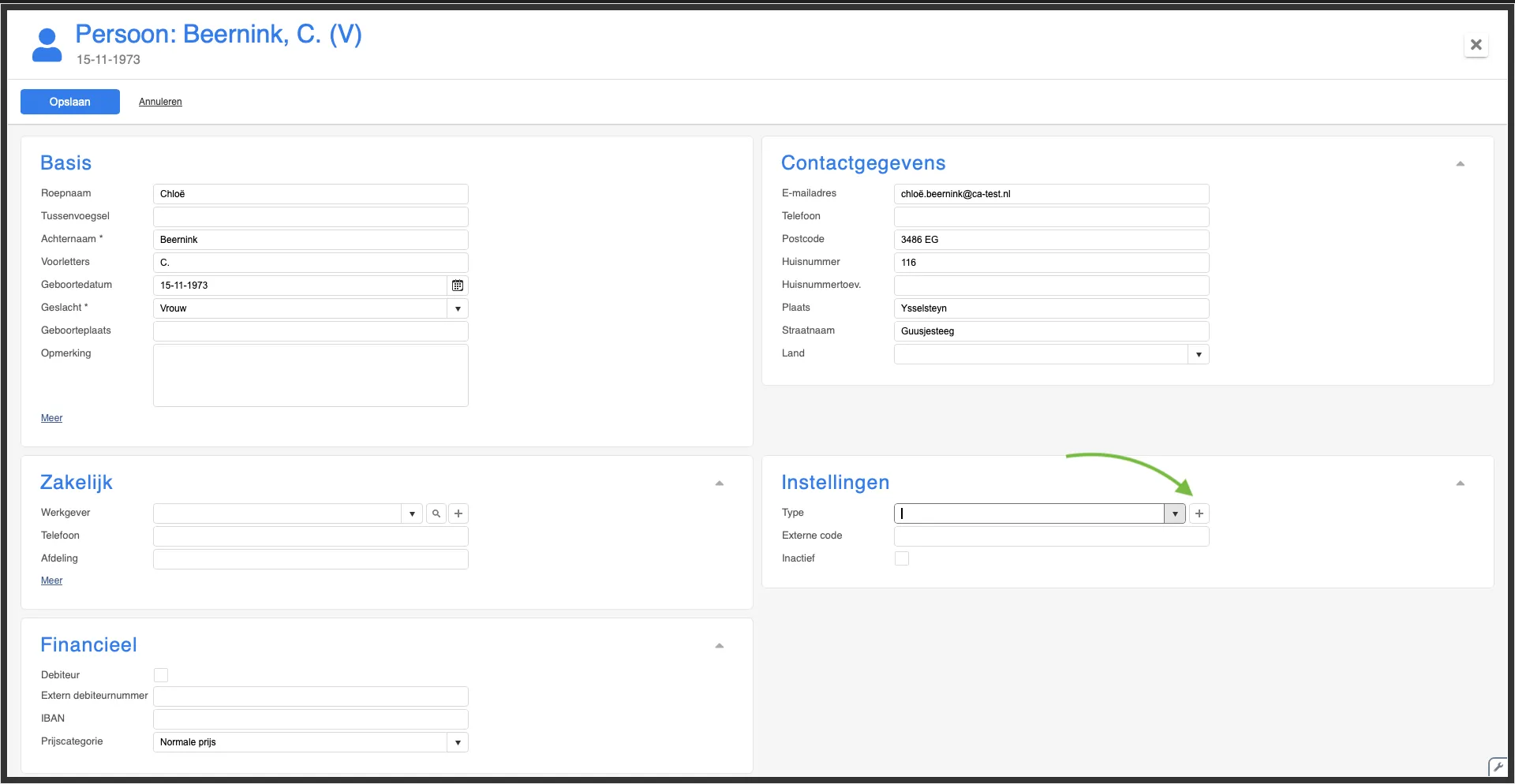Viewport: 1515px width, 784px height.
Task: Click the Opmerking text area
Action: tap(311, 375)
